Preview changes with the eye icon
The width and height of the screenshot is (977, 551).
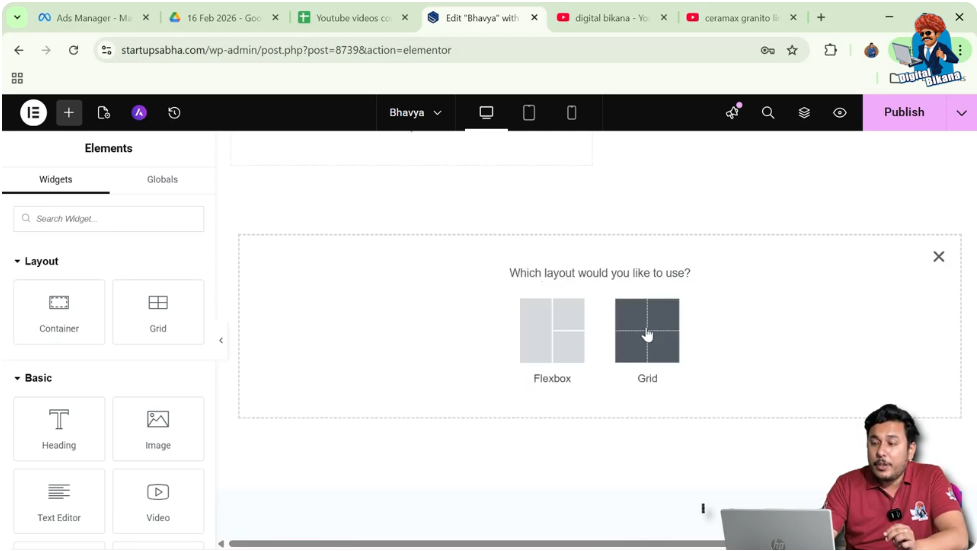tap(840, 113)
